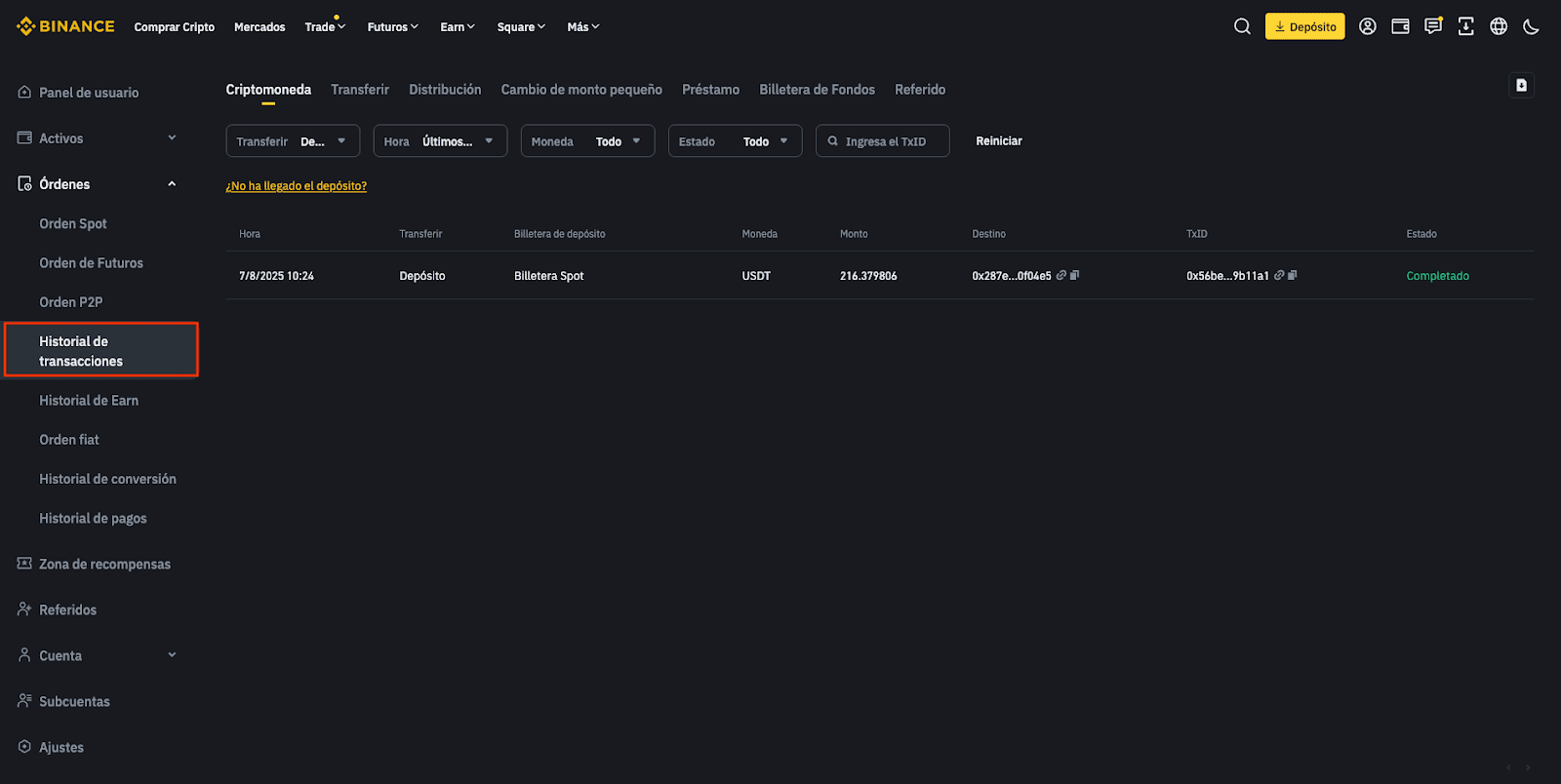
Task: Click the language globe icon
Action: [x=1499, y=26]
